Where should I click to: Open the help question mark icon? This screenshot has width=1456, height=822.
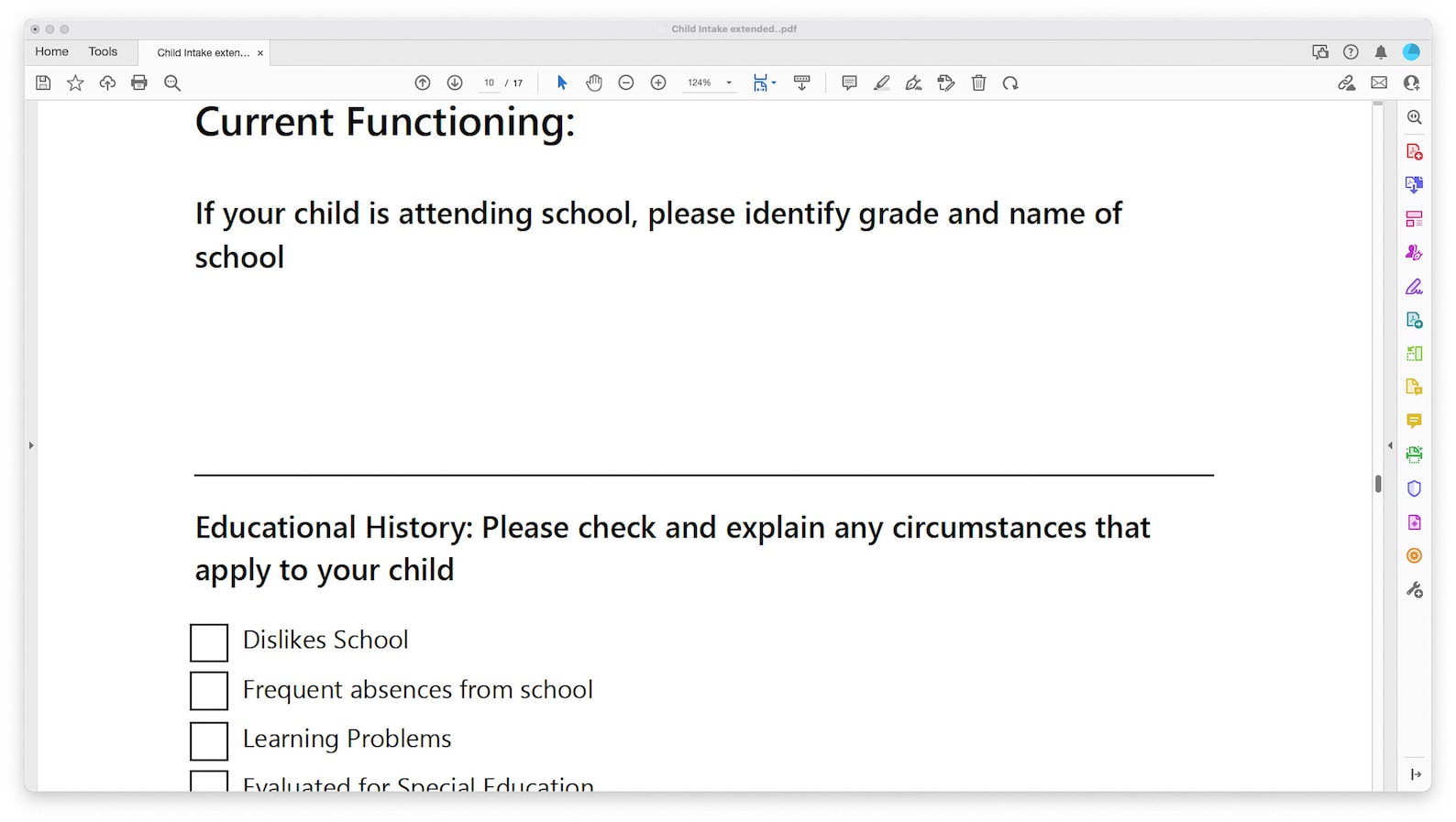[x=1351, y=52]
